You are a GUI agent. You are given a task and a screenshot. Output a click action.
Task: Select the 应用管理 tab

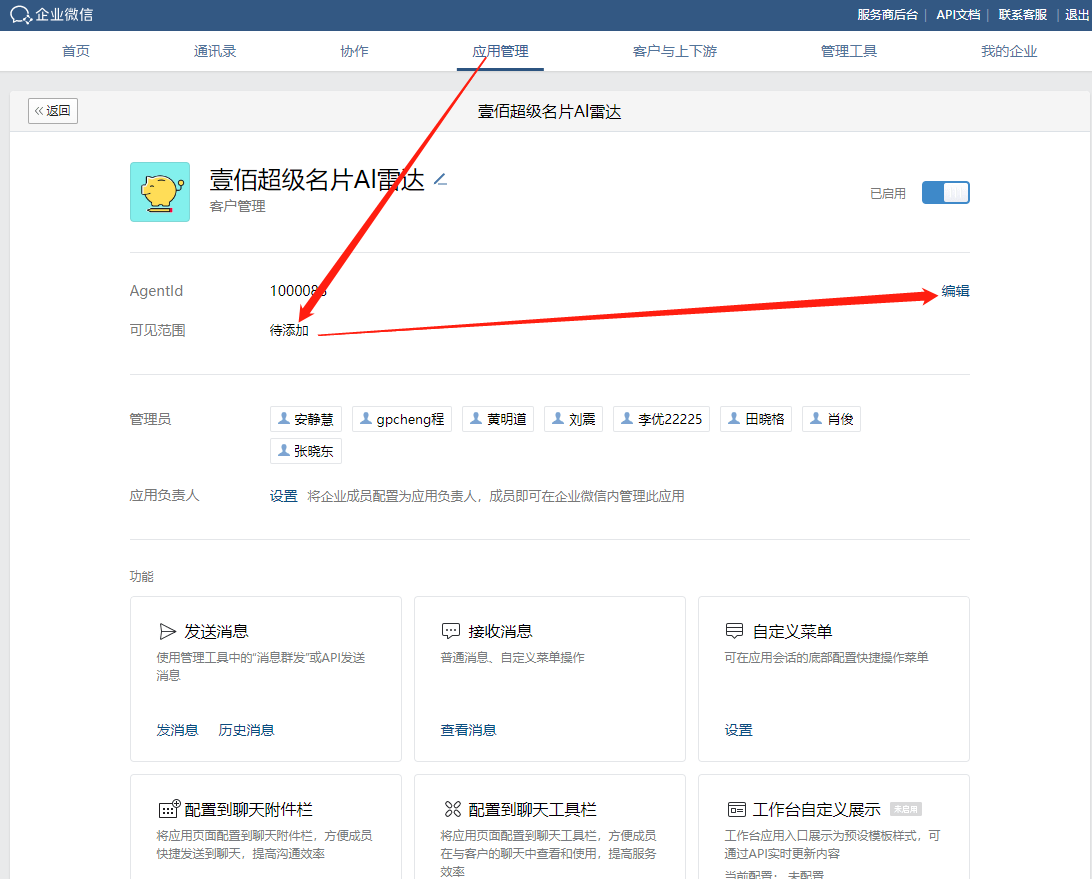click(500, 51)
